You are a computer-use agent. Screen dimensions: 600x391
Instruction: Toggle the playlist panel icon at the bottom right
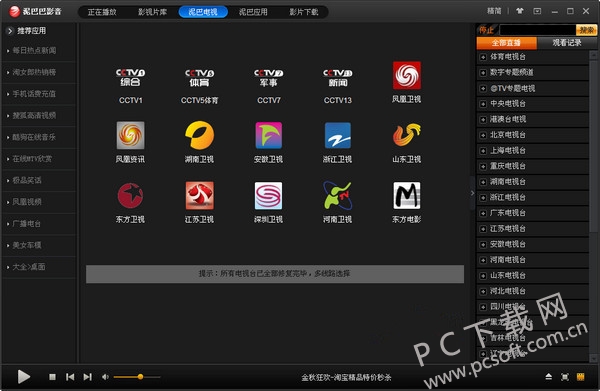[x=580, y=377]
